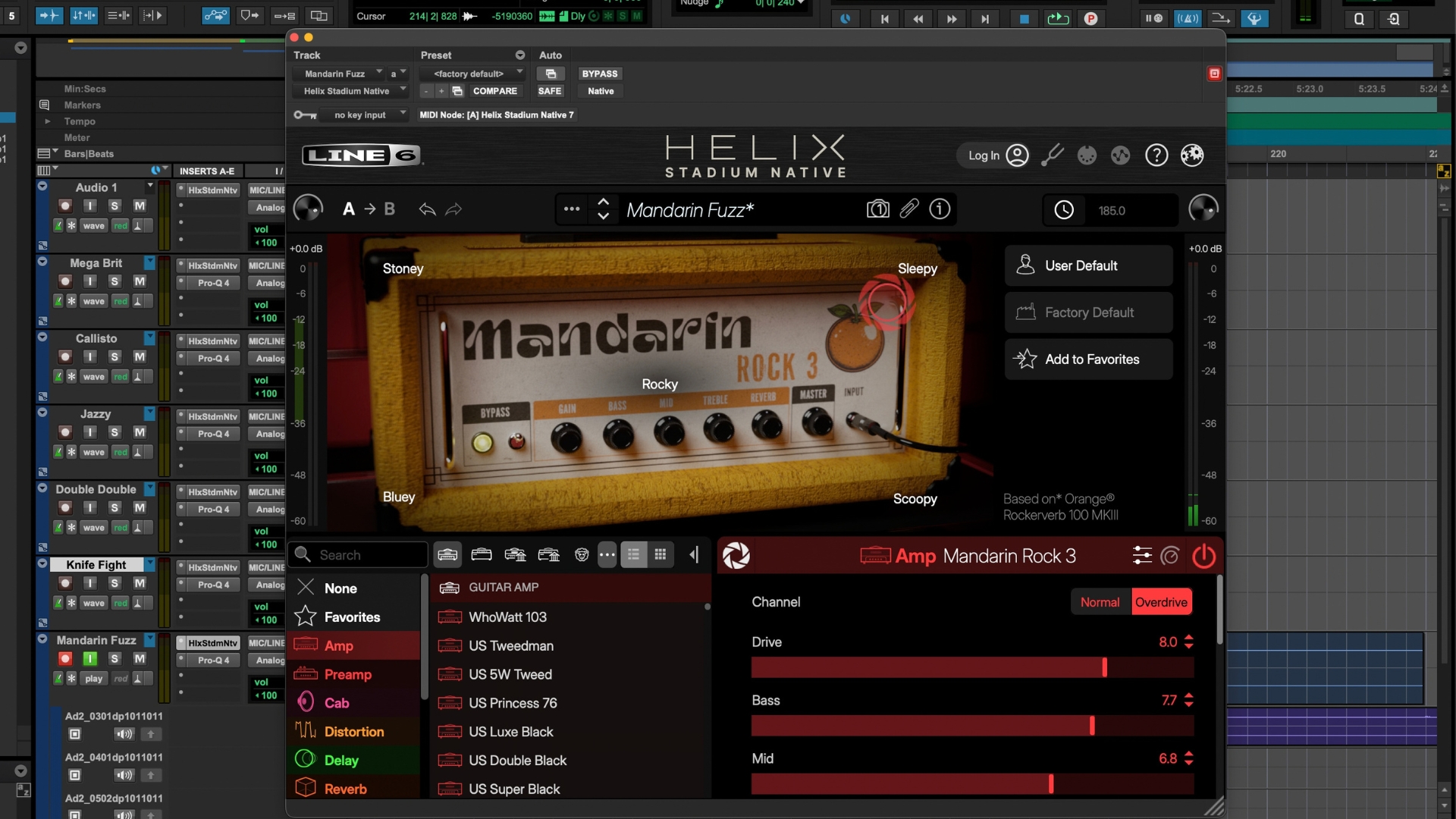Collapse the Audio 1 track disclosure arrow
Image resolution: width=1456 pixels, height=819 pixels.
pos(42,187)
